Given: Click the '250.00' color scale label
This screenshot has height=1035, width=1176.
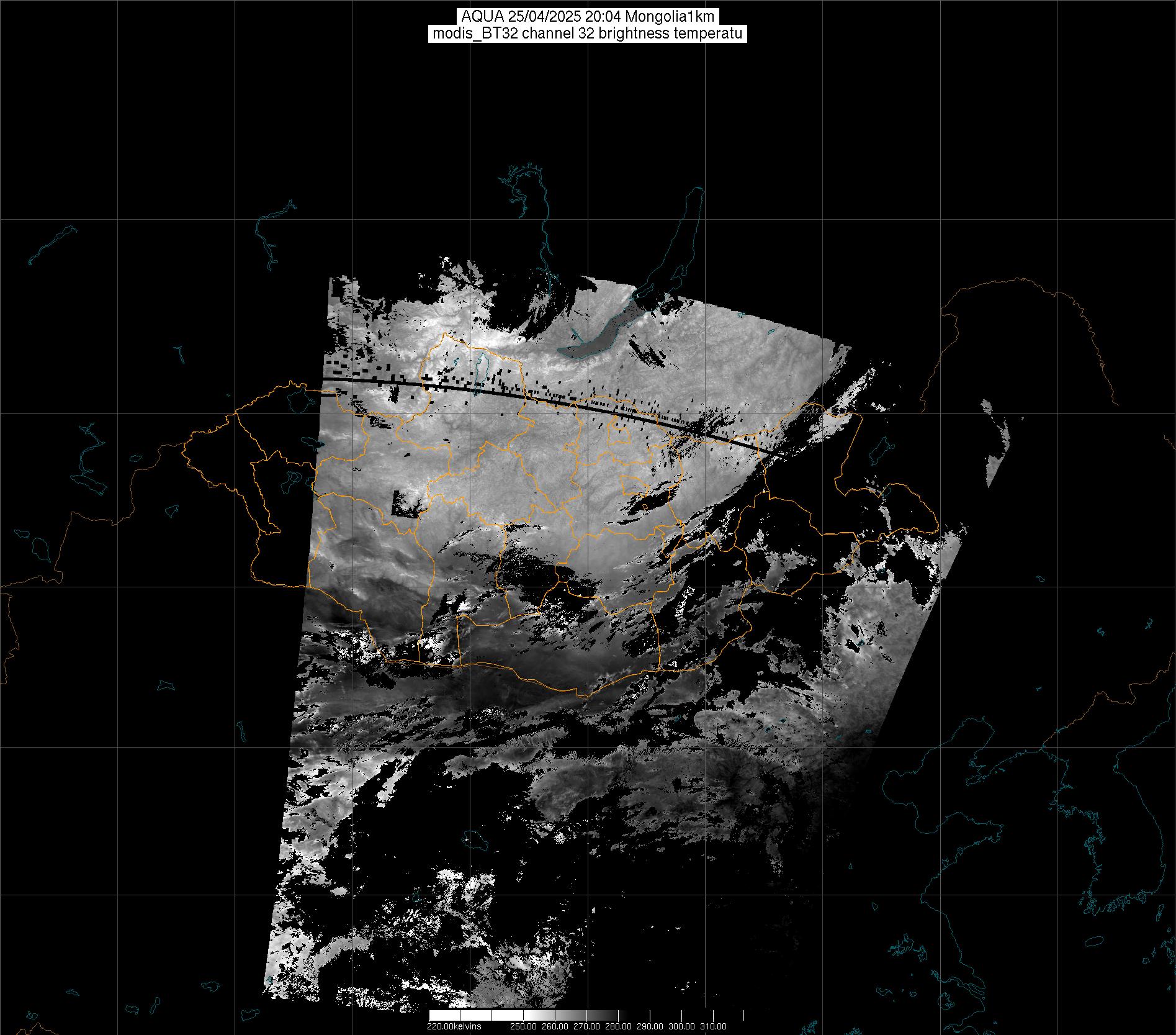Looking at the screenshot, I should click(x=523, y=1026).
